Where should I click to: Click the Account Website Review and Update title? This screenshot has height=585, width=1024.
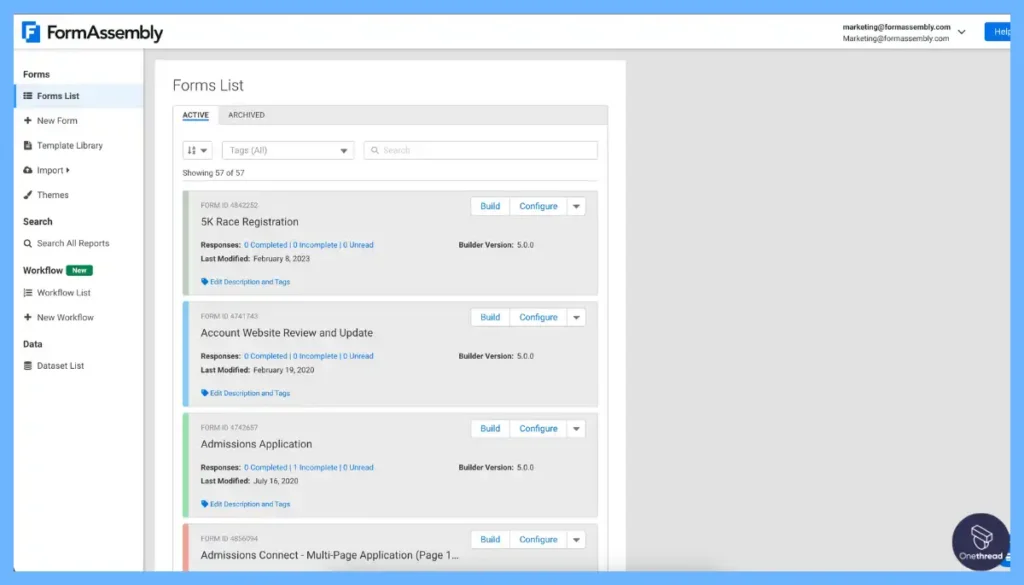(x=287, y=333)
